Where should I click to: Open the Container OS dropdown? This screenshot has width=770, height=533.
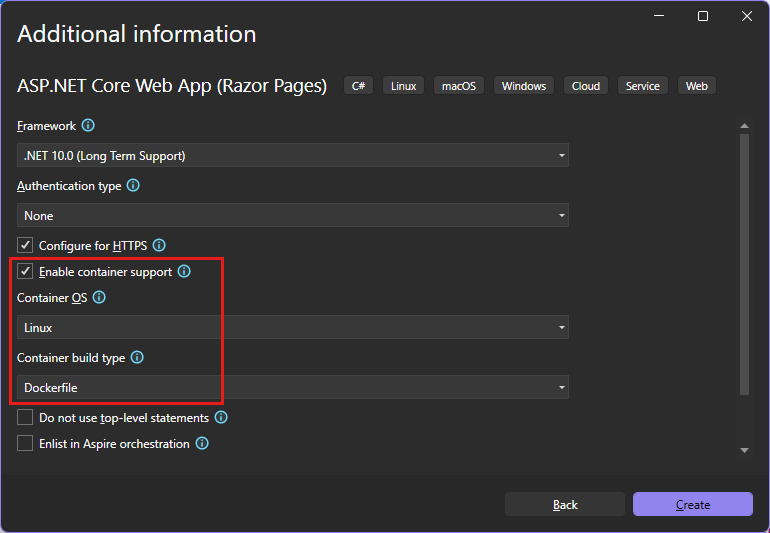coord(293,327)
